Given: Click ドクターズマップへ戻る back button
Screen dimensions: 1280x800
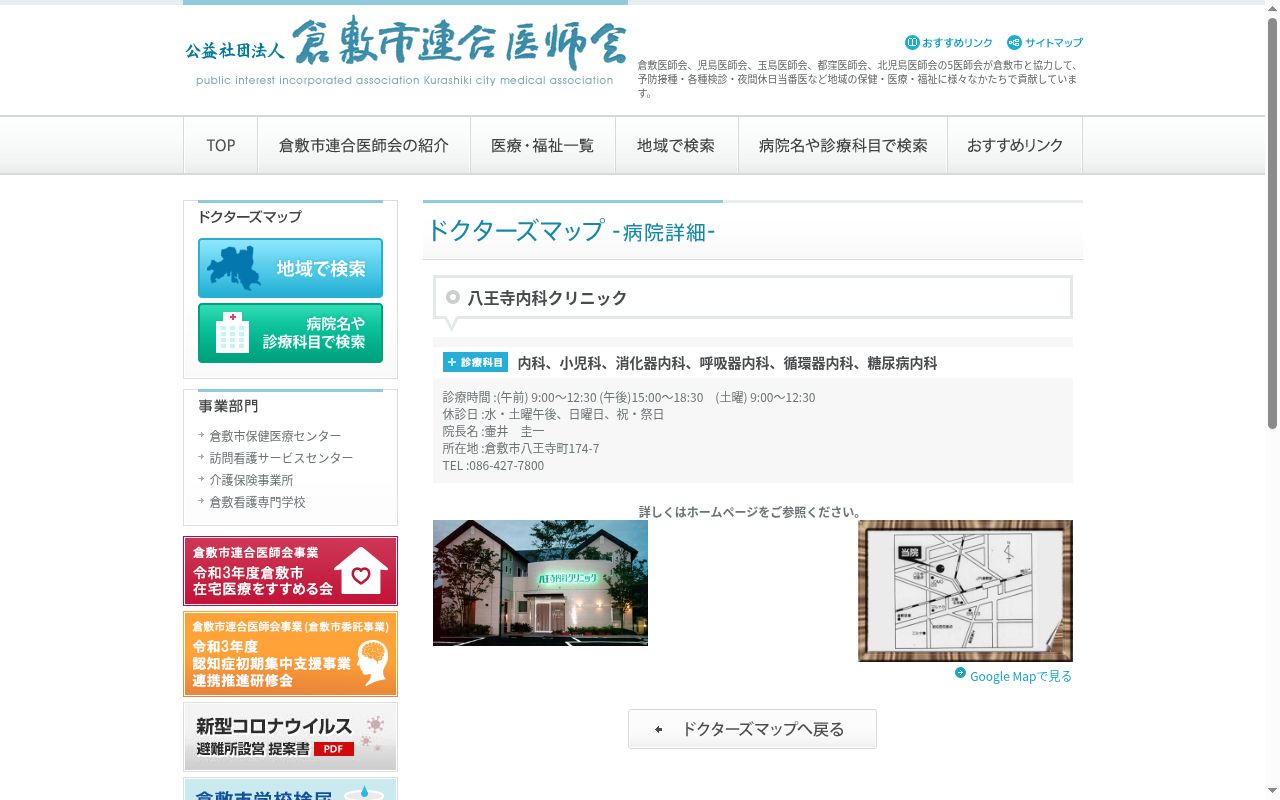Looking at the screenshot, I should click(x=752, y=729).
